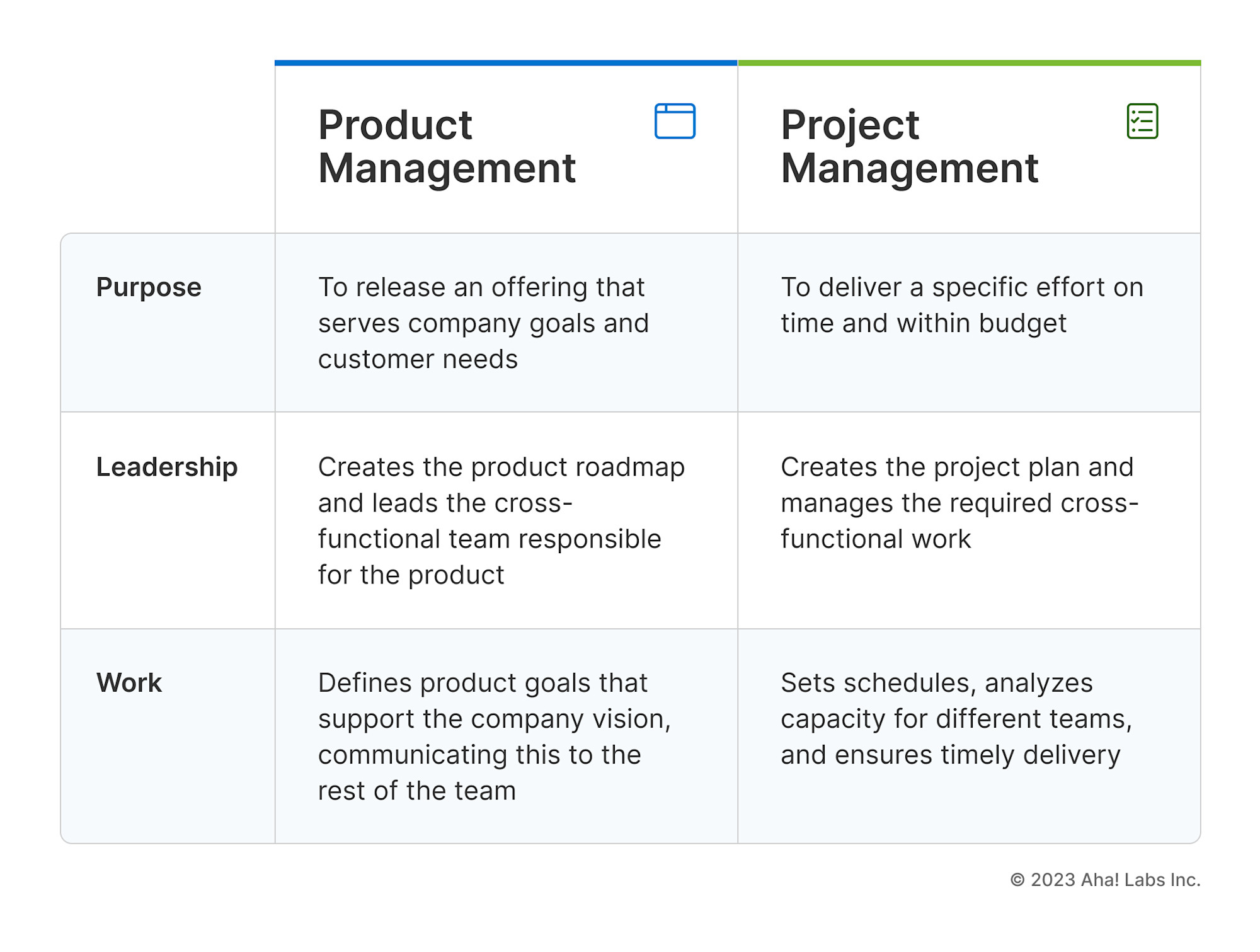Image resolution: width=1260 pixels, height=952 pixels.
Task: Select the Project Management heading
Action: [909, 146]
